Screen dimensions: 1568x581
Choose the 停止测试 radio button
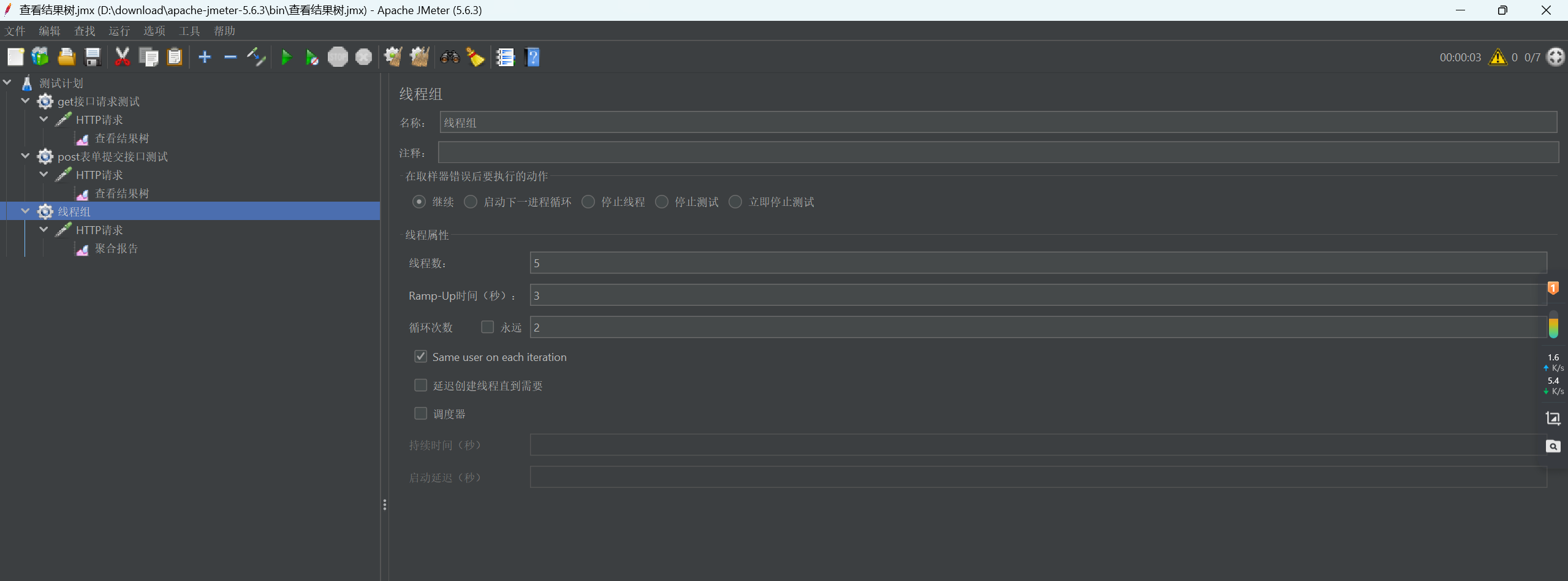coord(662,202)
